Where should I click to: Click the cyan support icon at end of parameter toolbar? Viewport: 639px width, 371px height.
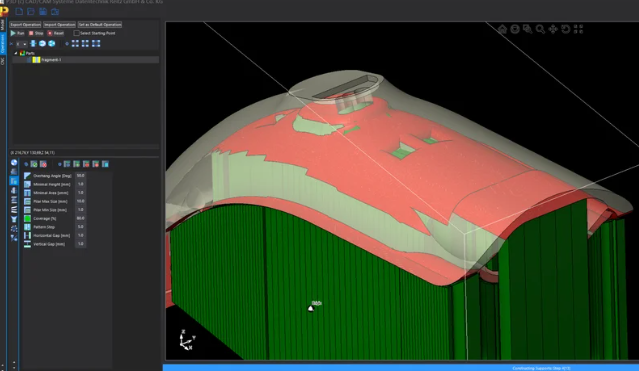pyautogui.click(x=106, y=164)
